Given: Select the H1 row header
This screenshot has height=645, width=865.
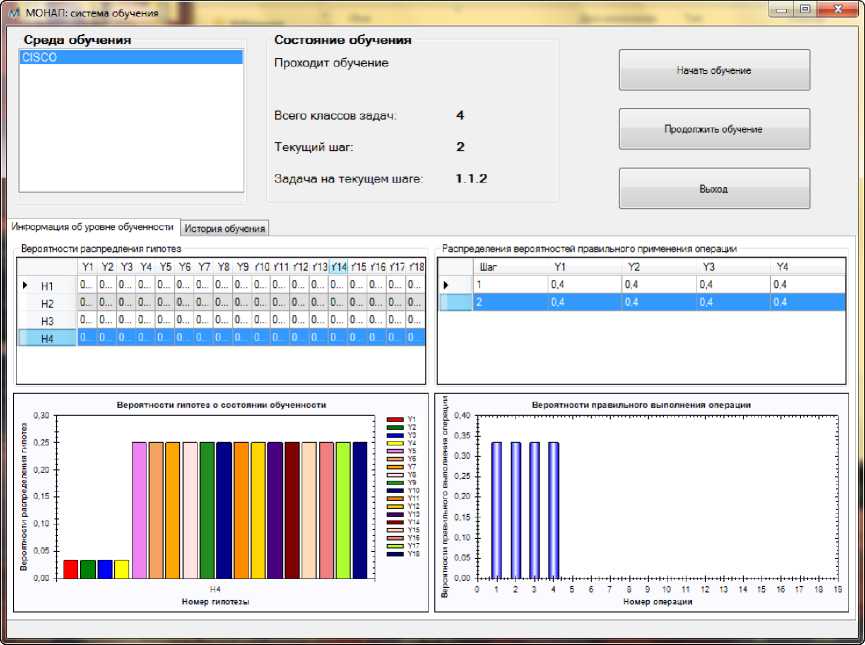Looking at the screenshot, I should 47,286.
